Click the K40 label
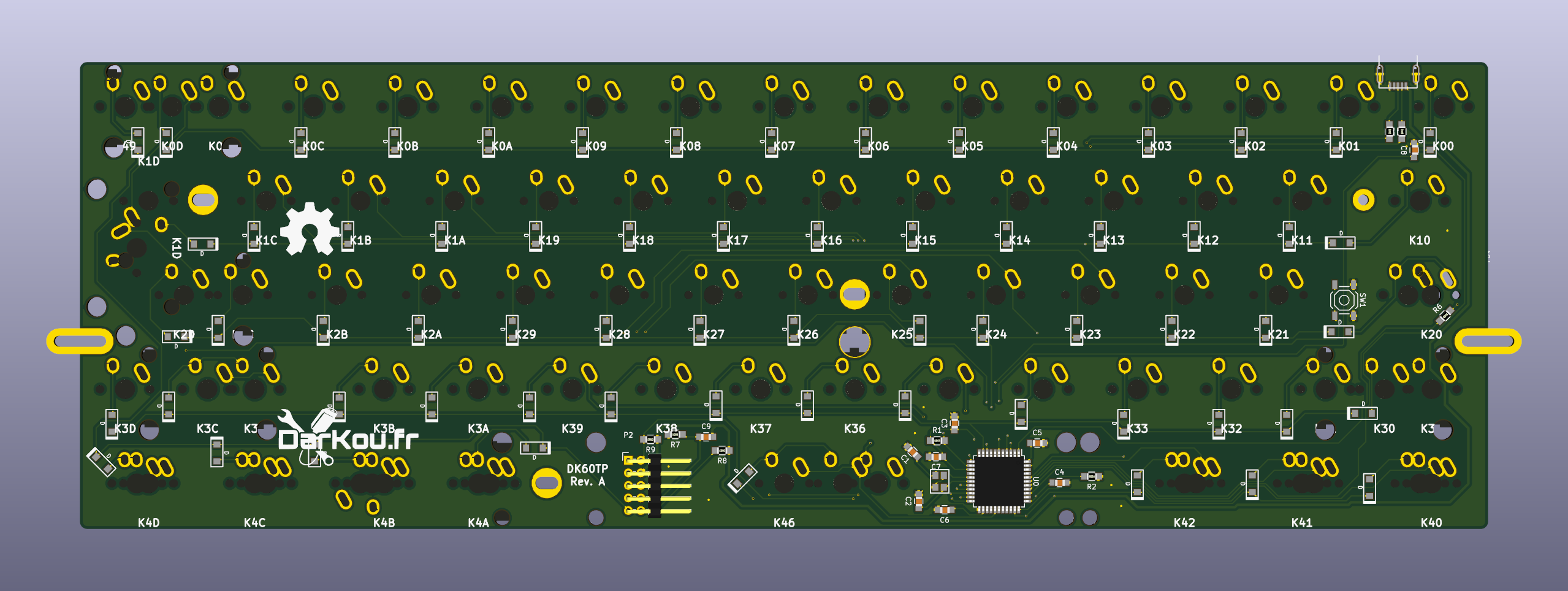 [x=1431, y=523]
